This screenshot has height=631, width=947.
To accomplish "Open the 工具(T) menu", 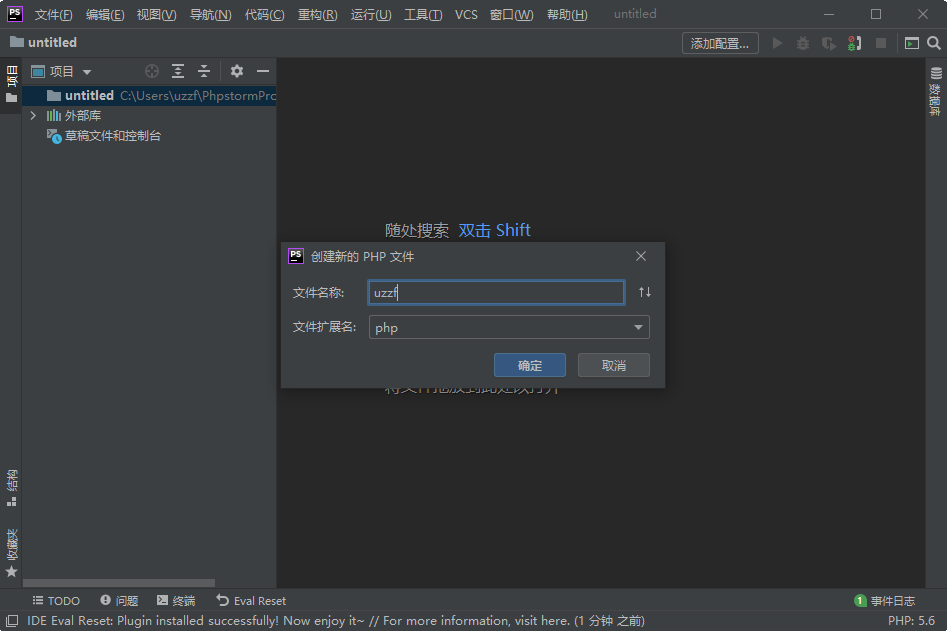I will coord(423,14).
